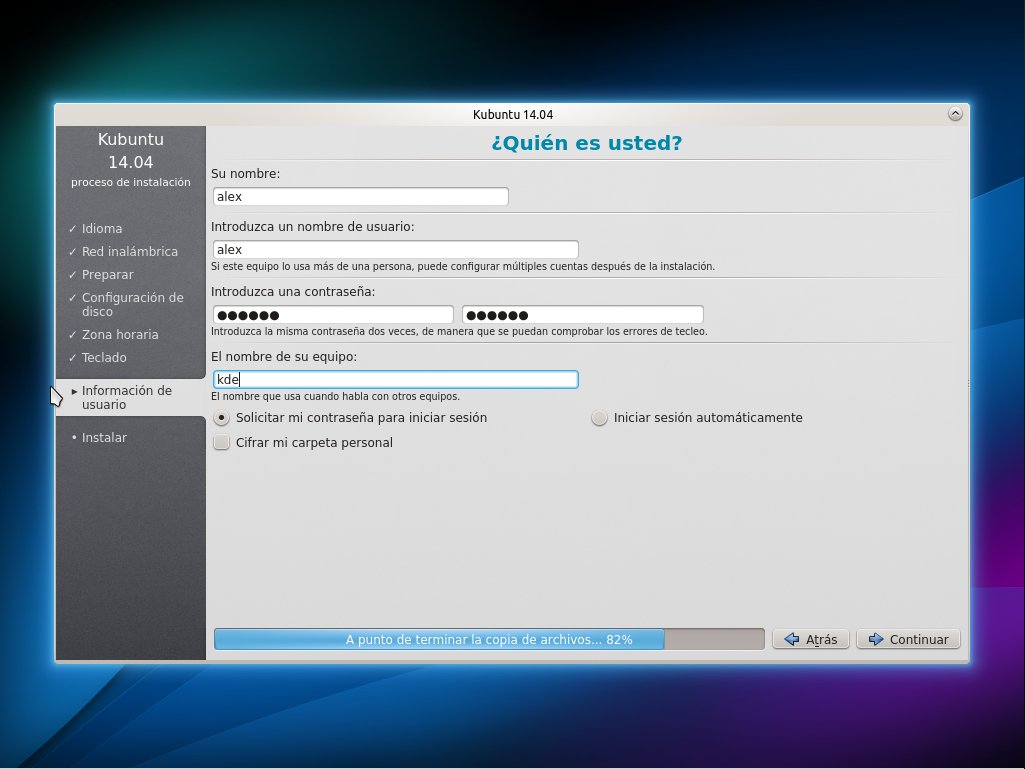Click 'Introduzca una contraseña:' label
The height and width of the screenshot is (769, 1025).
(293, 292)
